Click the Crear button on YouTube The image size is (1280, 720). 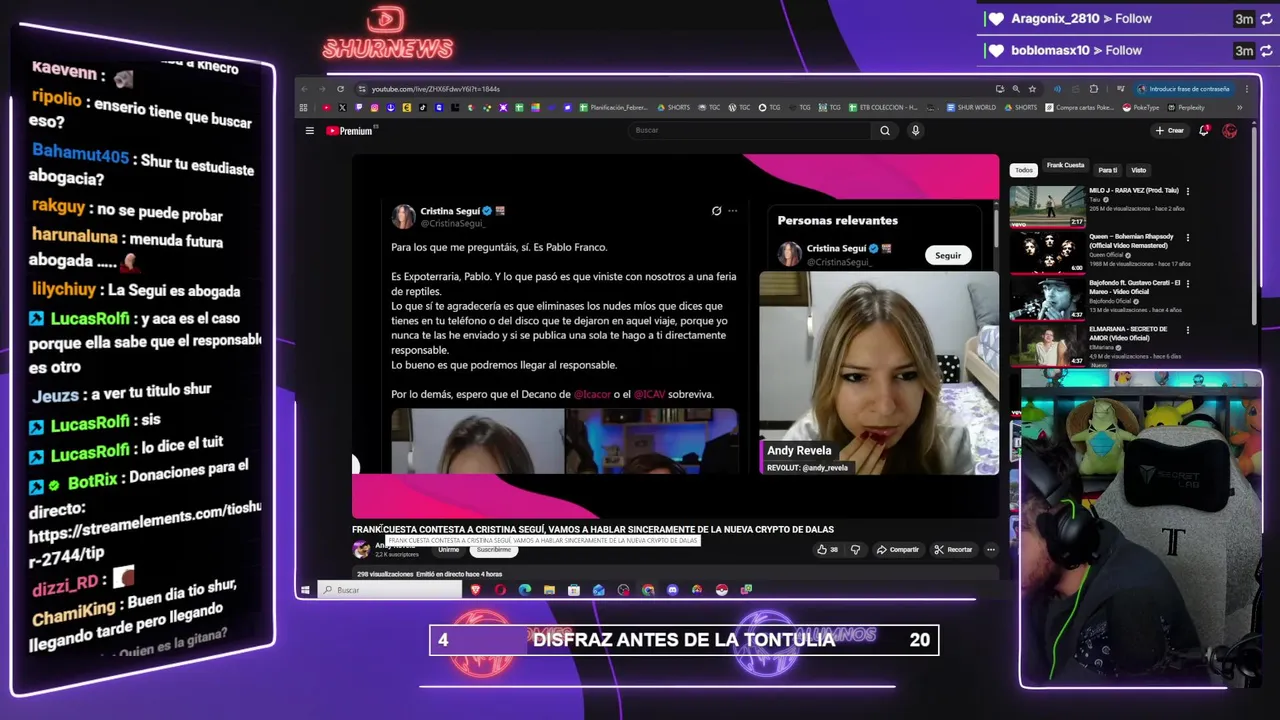(x=1170, y=131)
